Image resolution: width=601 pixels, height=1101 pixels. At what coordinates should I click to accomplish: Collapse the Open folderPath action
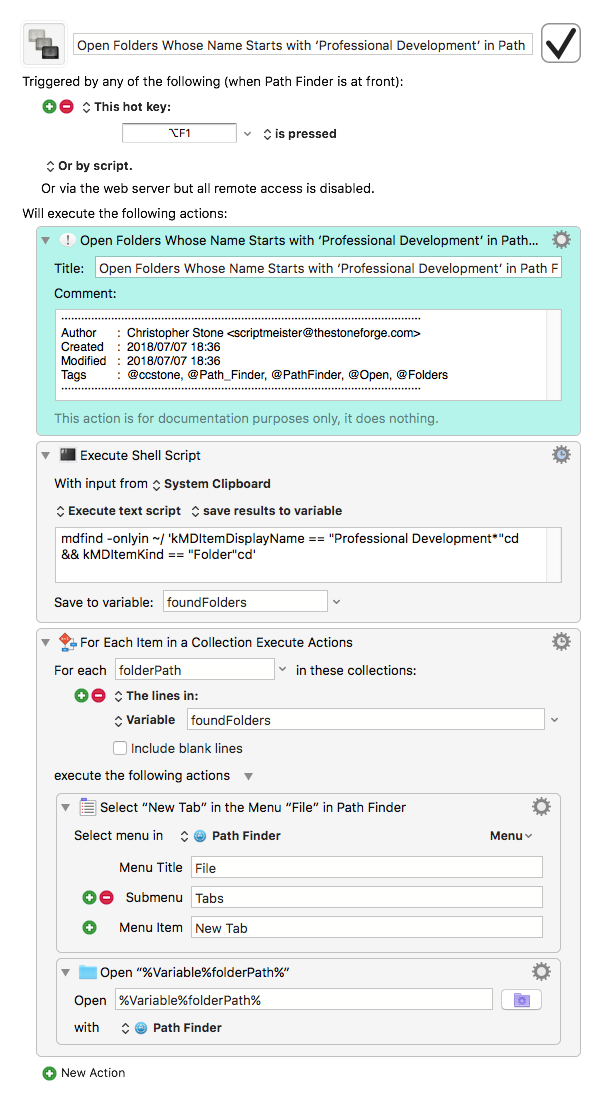tap(65, 973)
